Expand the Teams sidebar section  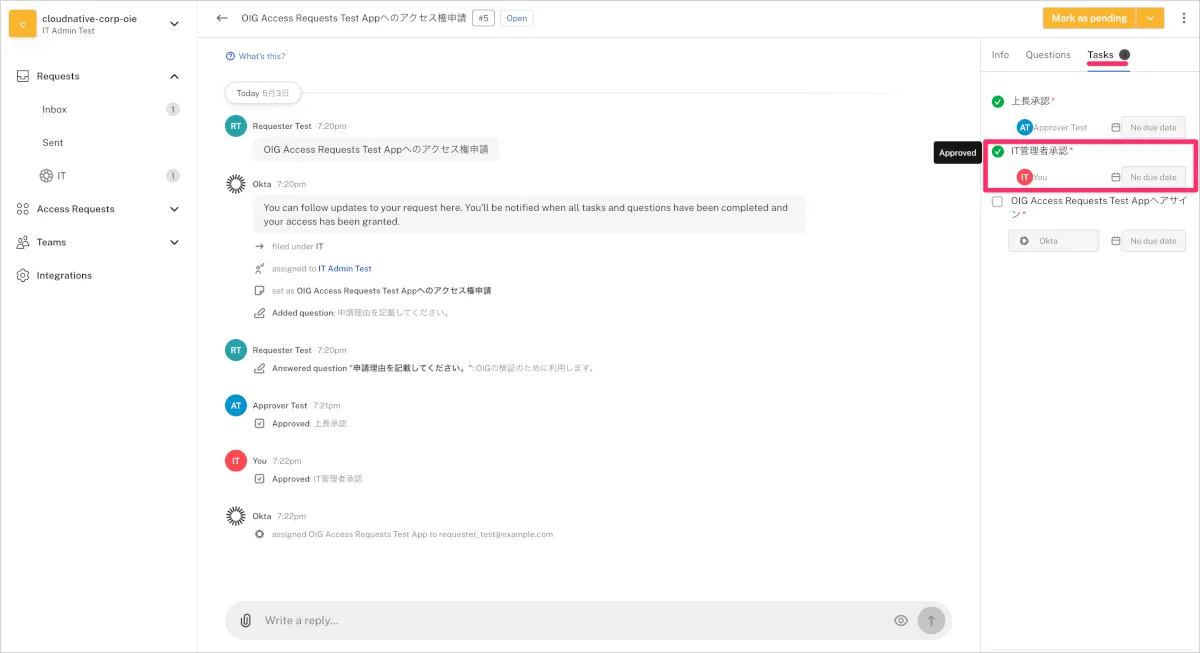(x=174, y=242)
